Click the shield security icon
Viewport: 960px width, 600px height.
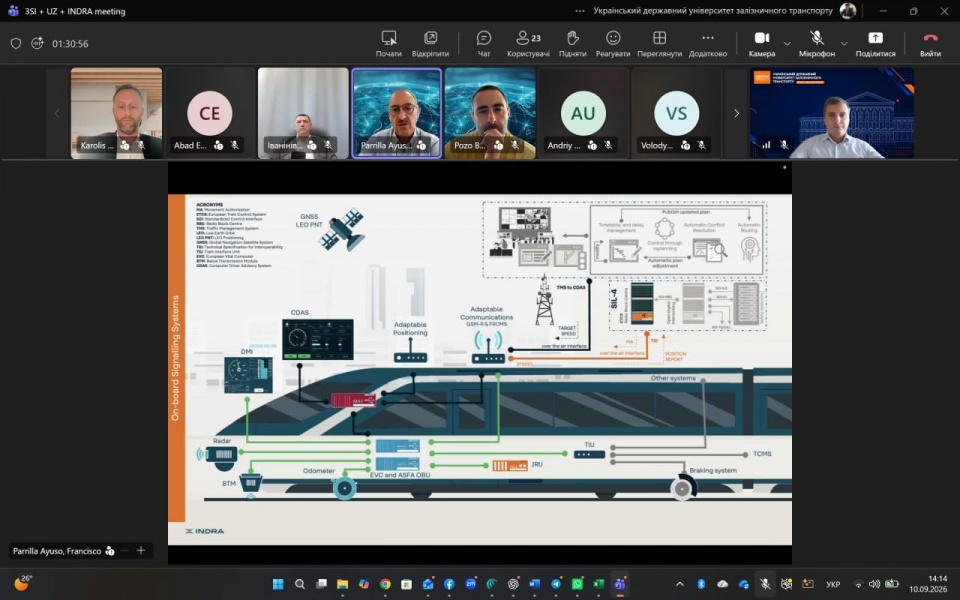click(16, 43)
